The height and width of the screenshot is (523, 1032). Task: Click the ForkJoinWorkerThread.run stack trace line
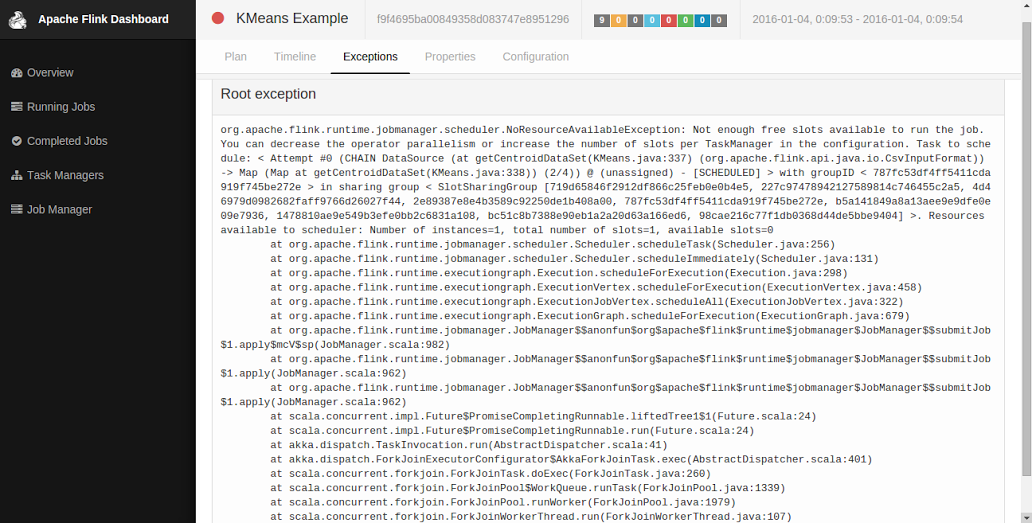click(x=530, y=518)
